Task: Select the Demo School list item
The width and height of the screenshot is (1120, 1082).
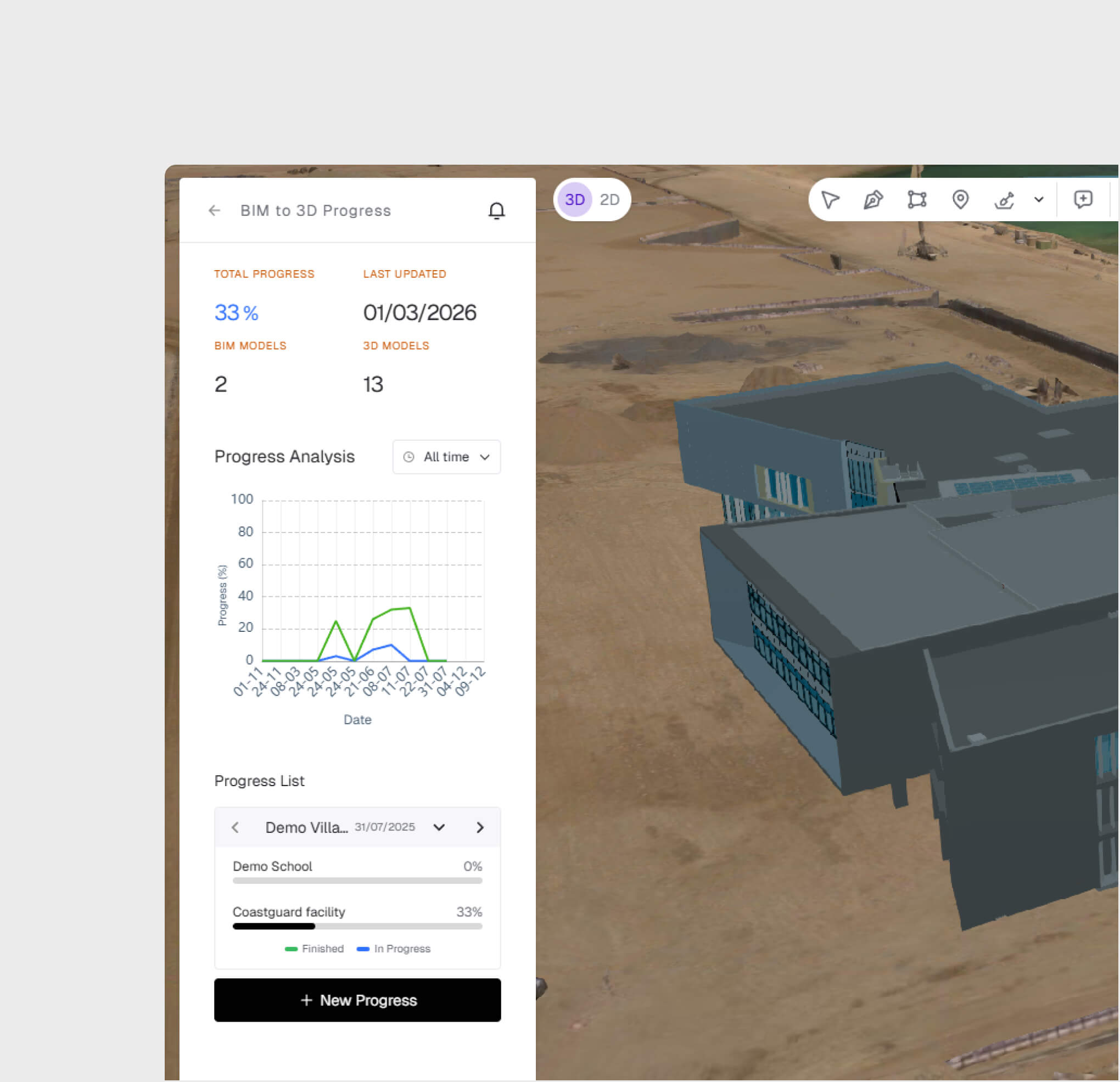Action: [x=272, y=867]
